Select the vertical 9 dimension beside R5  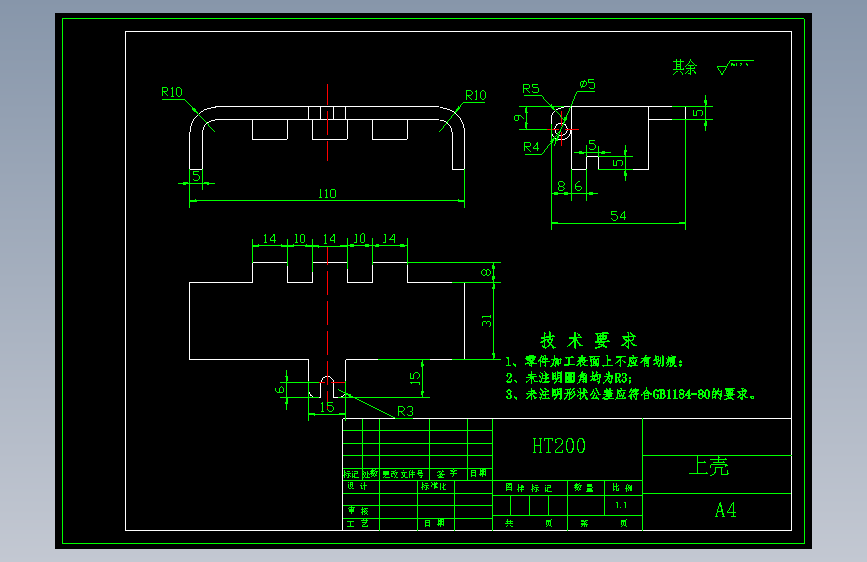tap(518, 118)
